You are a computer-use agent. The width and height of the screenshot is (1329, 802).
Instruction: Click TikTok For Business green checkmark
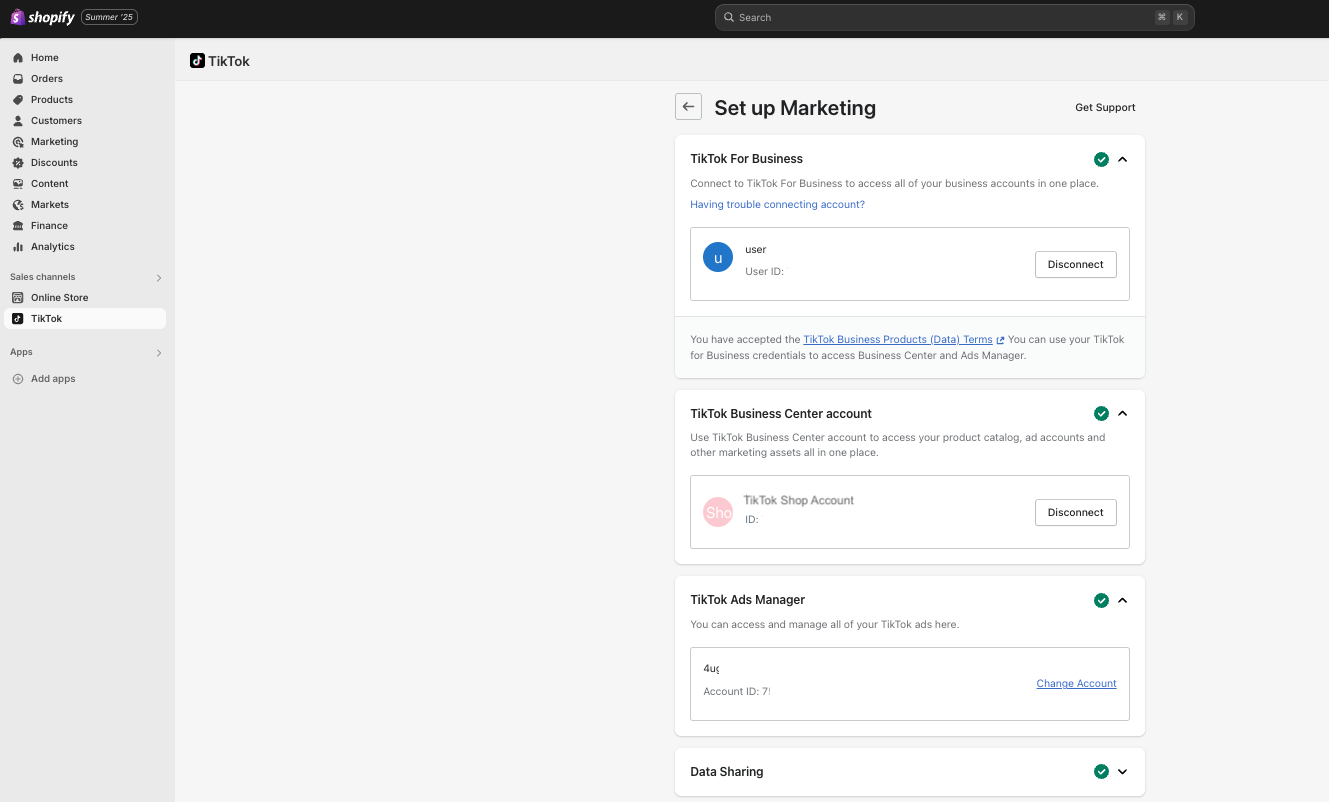click(x=1101, y=159)
